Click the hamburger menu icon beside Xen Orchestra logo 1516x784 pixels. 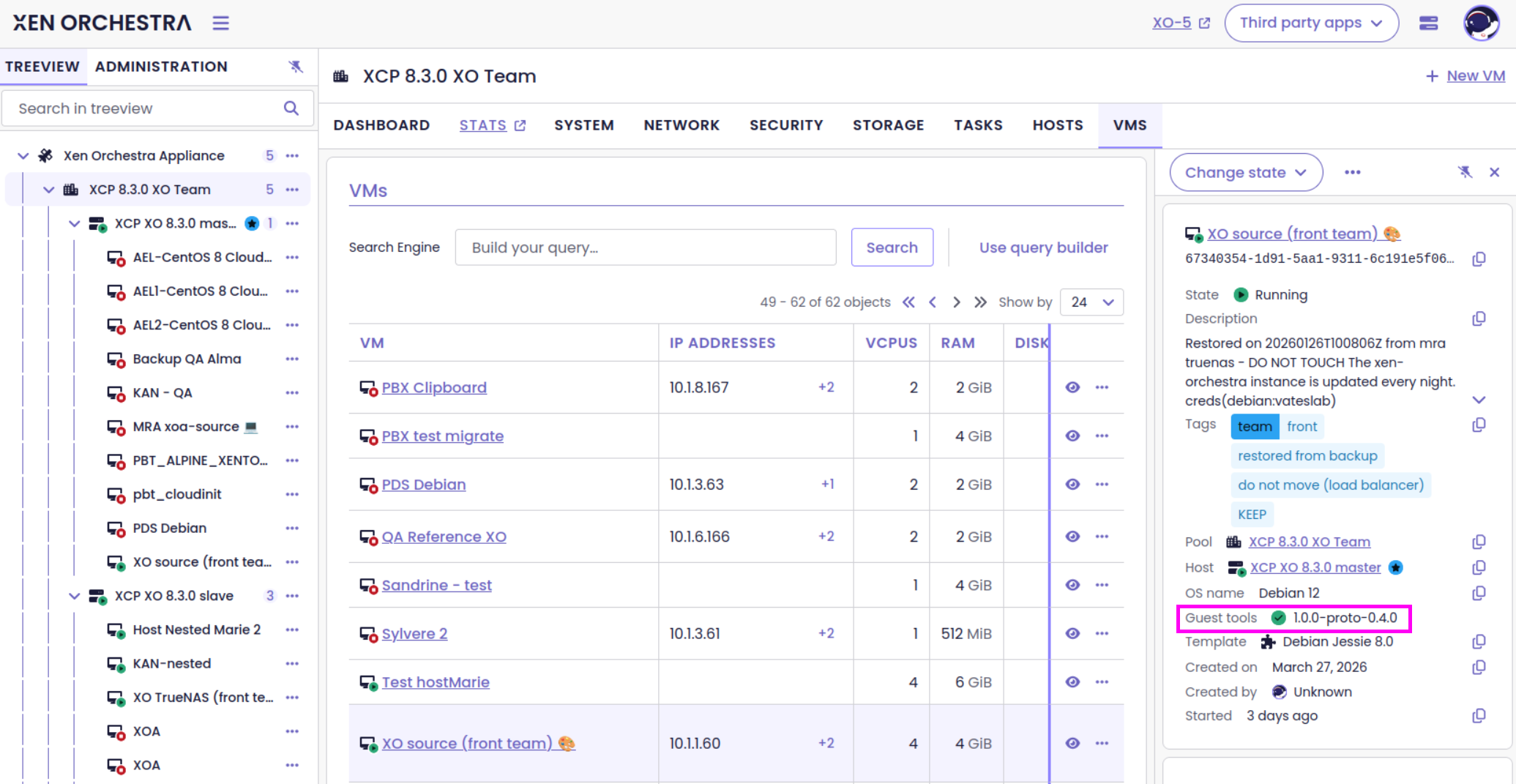[220, 23]
